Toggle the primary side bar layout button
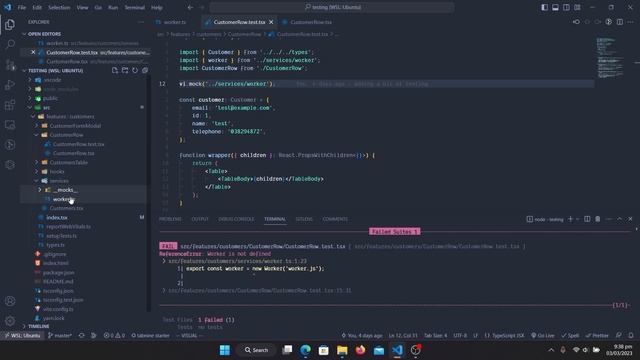 (544, 7)
